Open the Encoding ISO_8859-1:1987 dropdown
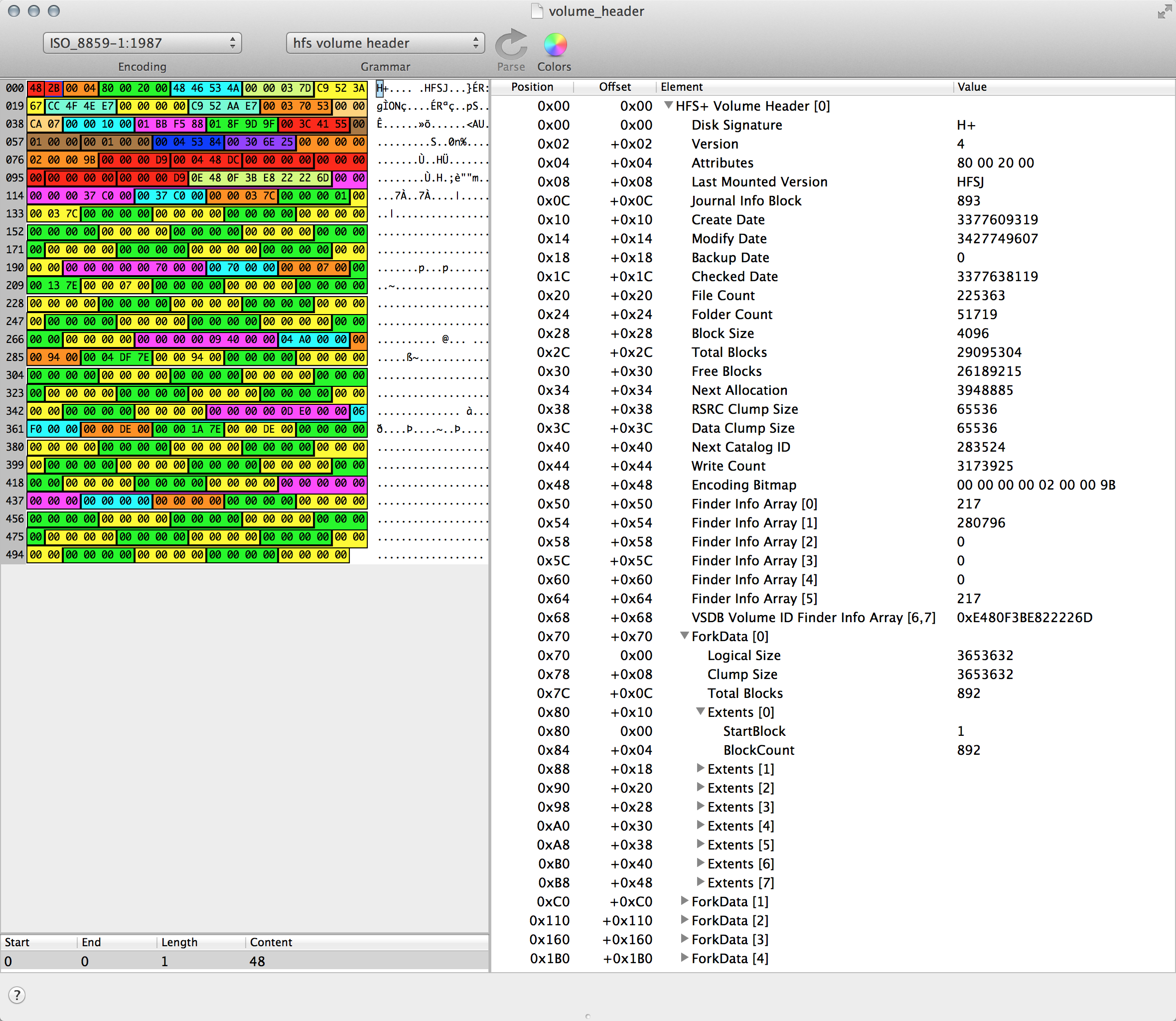 [x=143, y=43]
